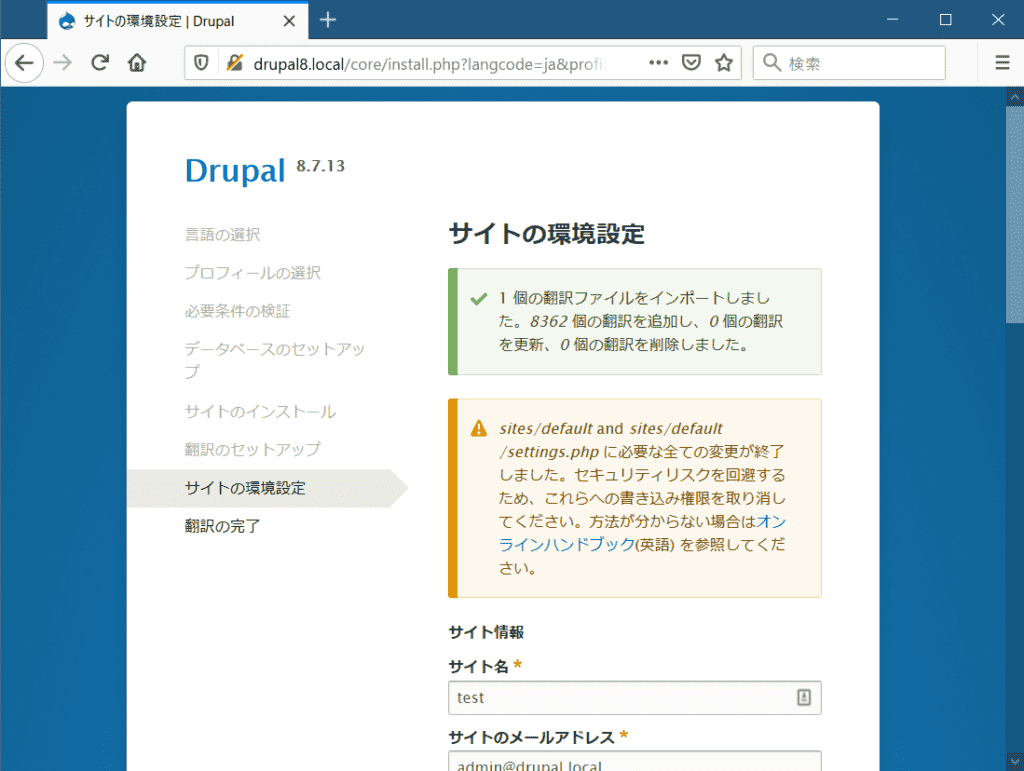The image size is (1024, 771).
Task: Open the browser home page icon
Action: (136, 63)
